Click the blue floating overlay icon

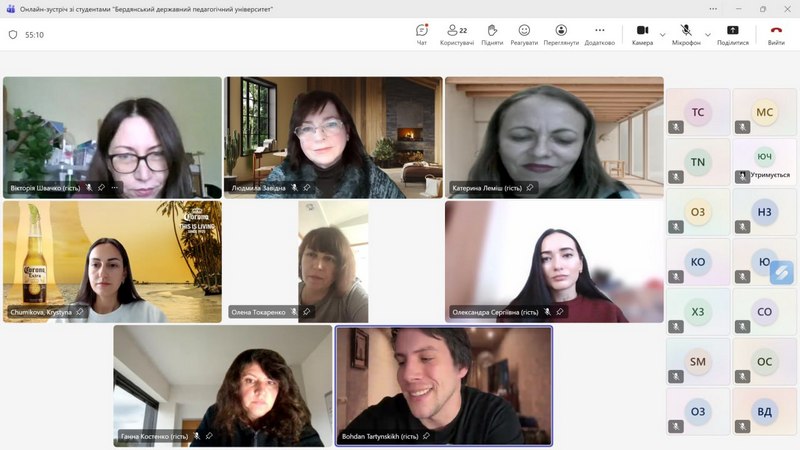[780, 271]
